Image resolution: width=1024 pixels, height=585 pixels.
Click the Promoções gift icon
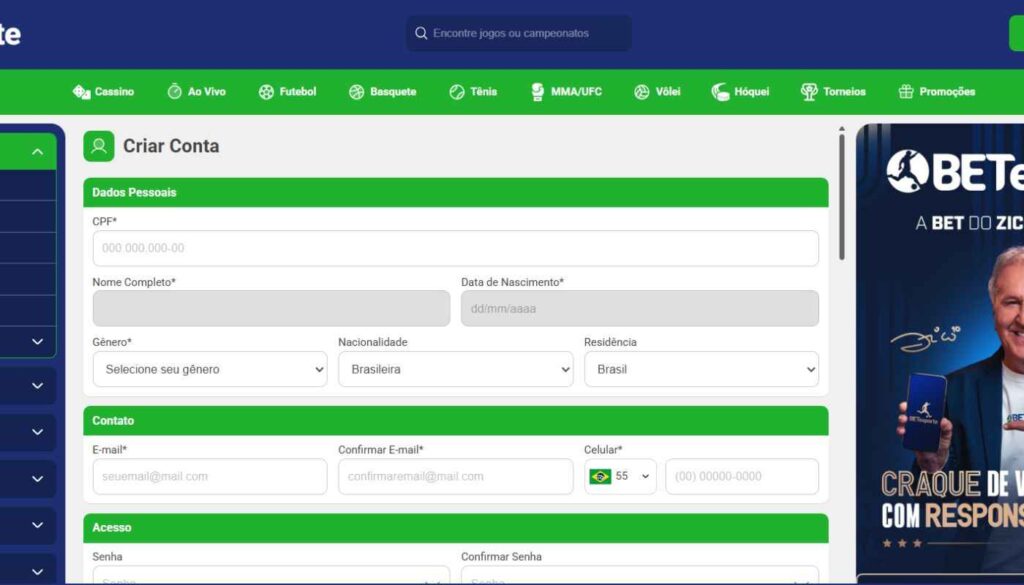tap(906, 92)
